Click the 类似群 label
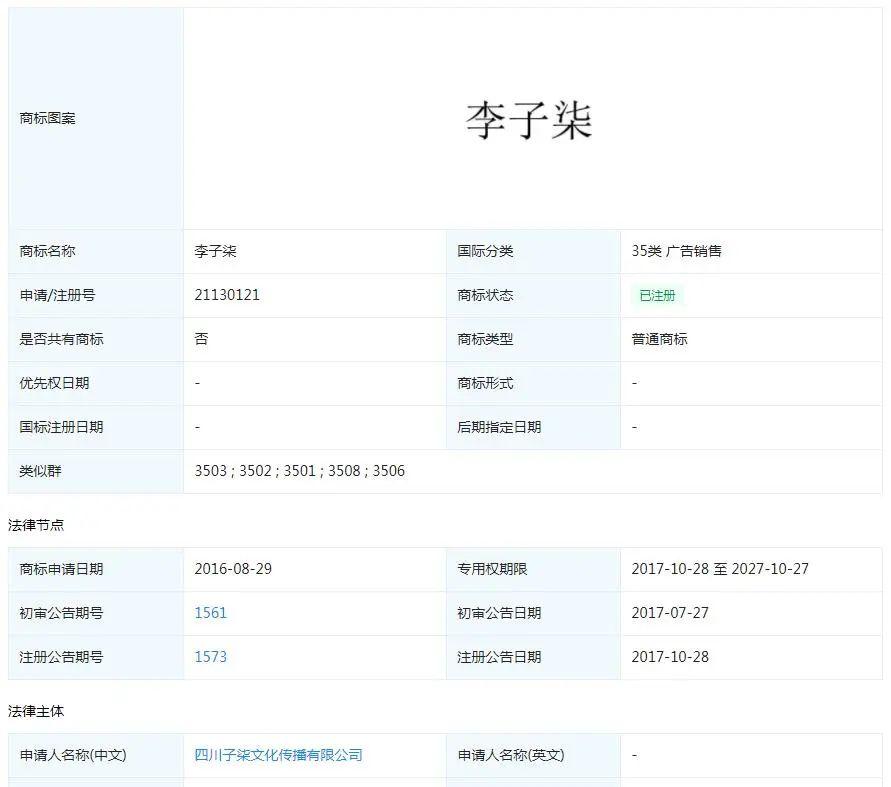This screenshot has width=891, height=787. (40, 471)
